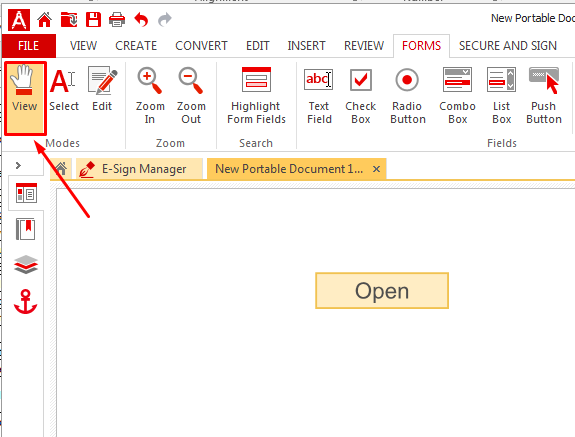This screenshot has width=575, height=437.
Task: Close the New Portable Document tab
Action: click(376, 169)
